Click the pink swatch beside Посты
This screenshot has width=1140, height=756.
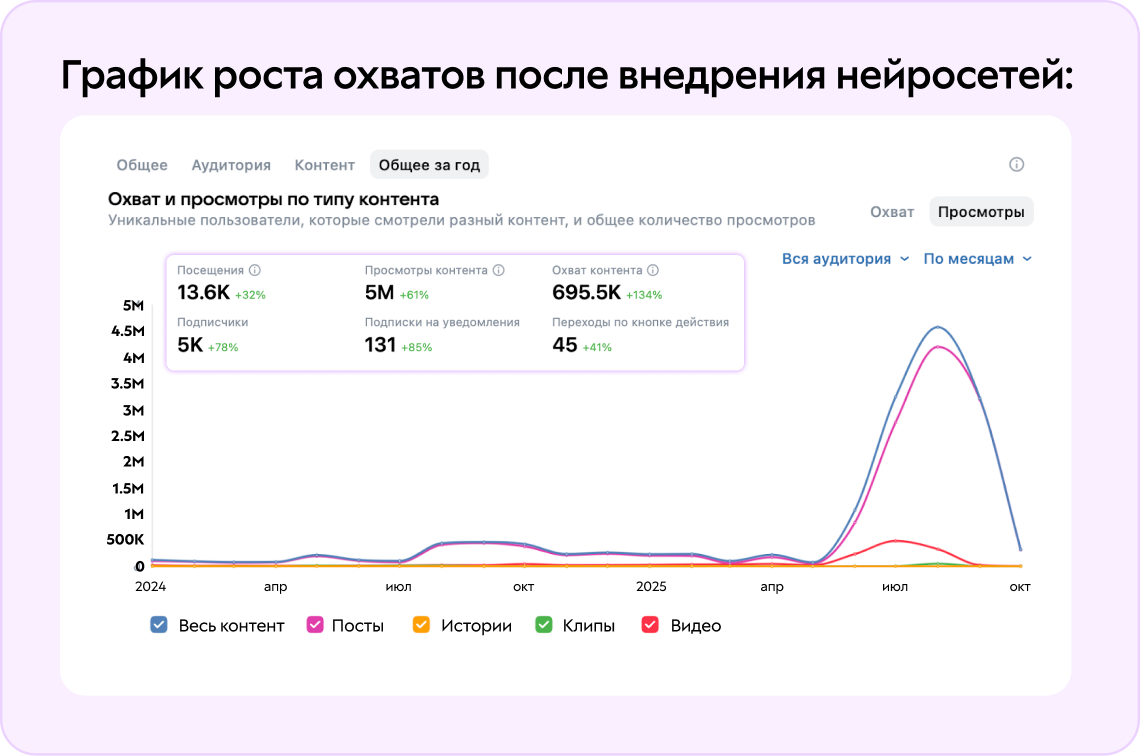click(x=314, y=625)
